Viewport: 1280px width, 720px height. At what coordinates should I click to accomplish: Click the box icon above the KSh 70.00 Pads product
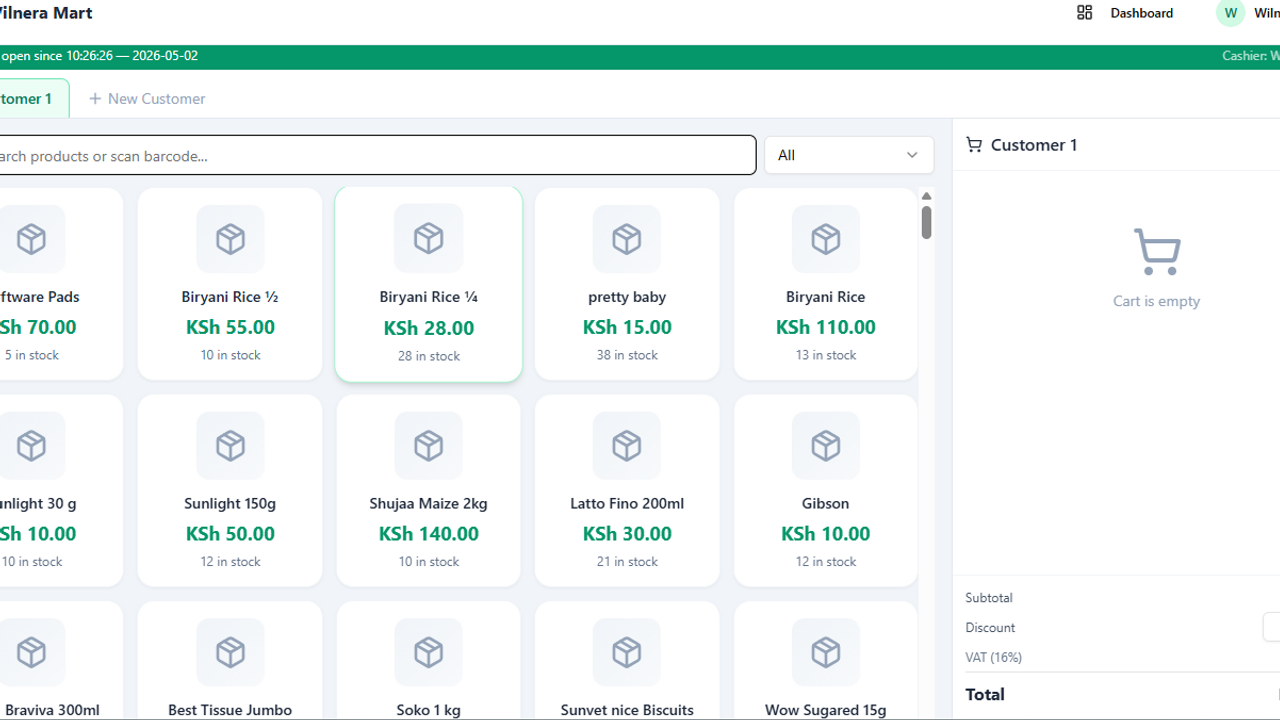click(32, 239)
